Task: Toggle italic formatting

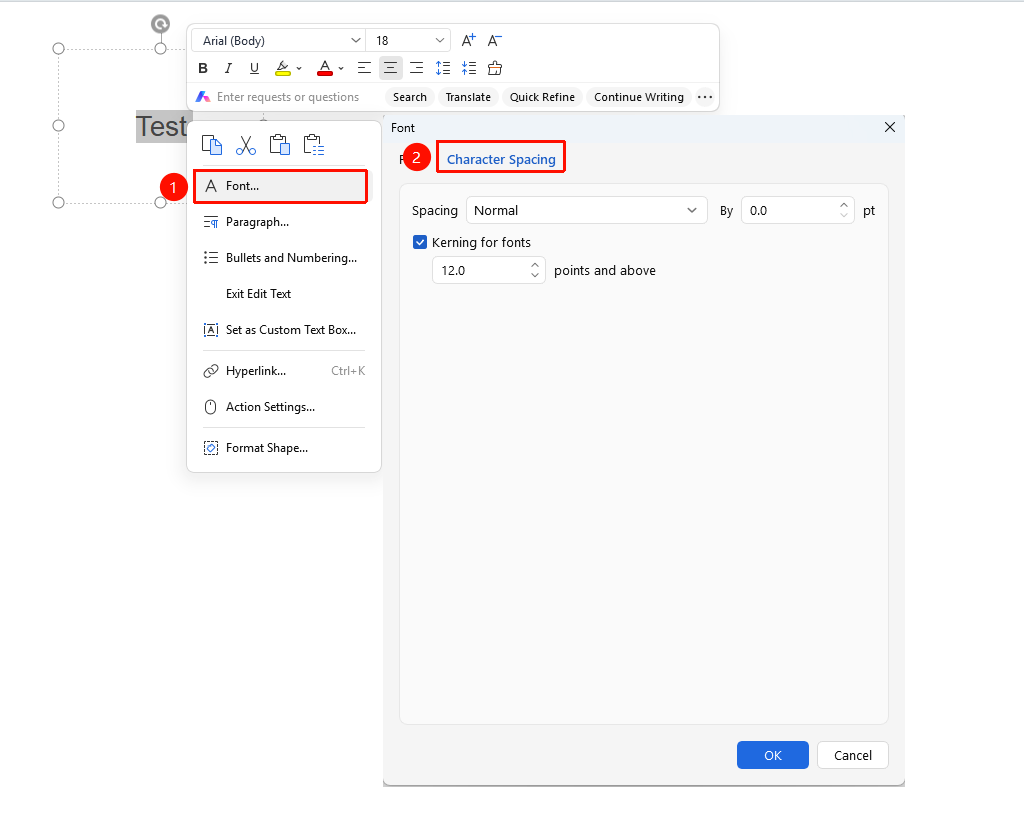Action: pyautogui.click(x=228, y=68)
